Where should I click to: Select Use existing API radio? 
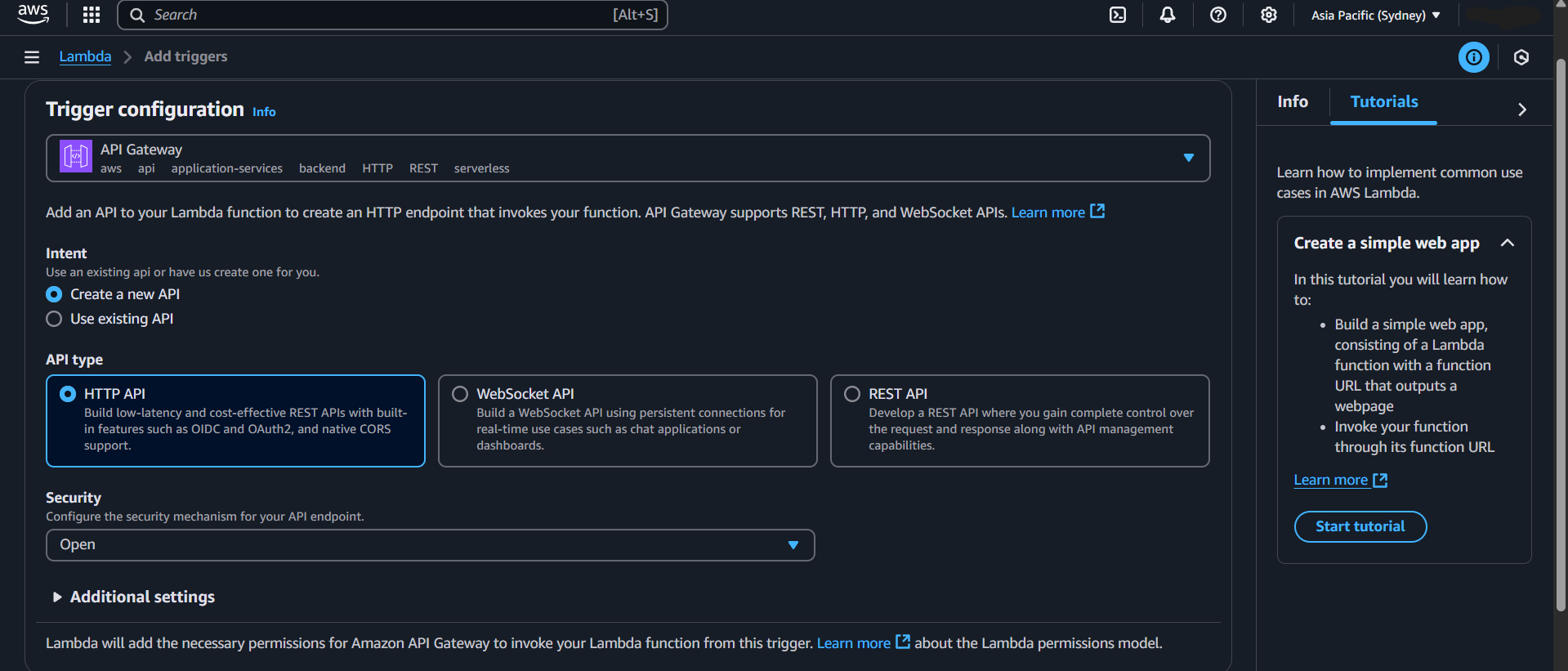[x=54, y=319]
